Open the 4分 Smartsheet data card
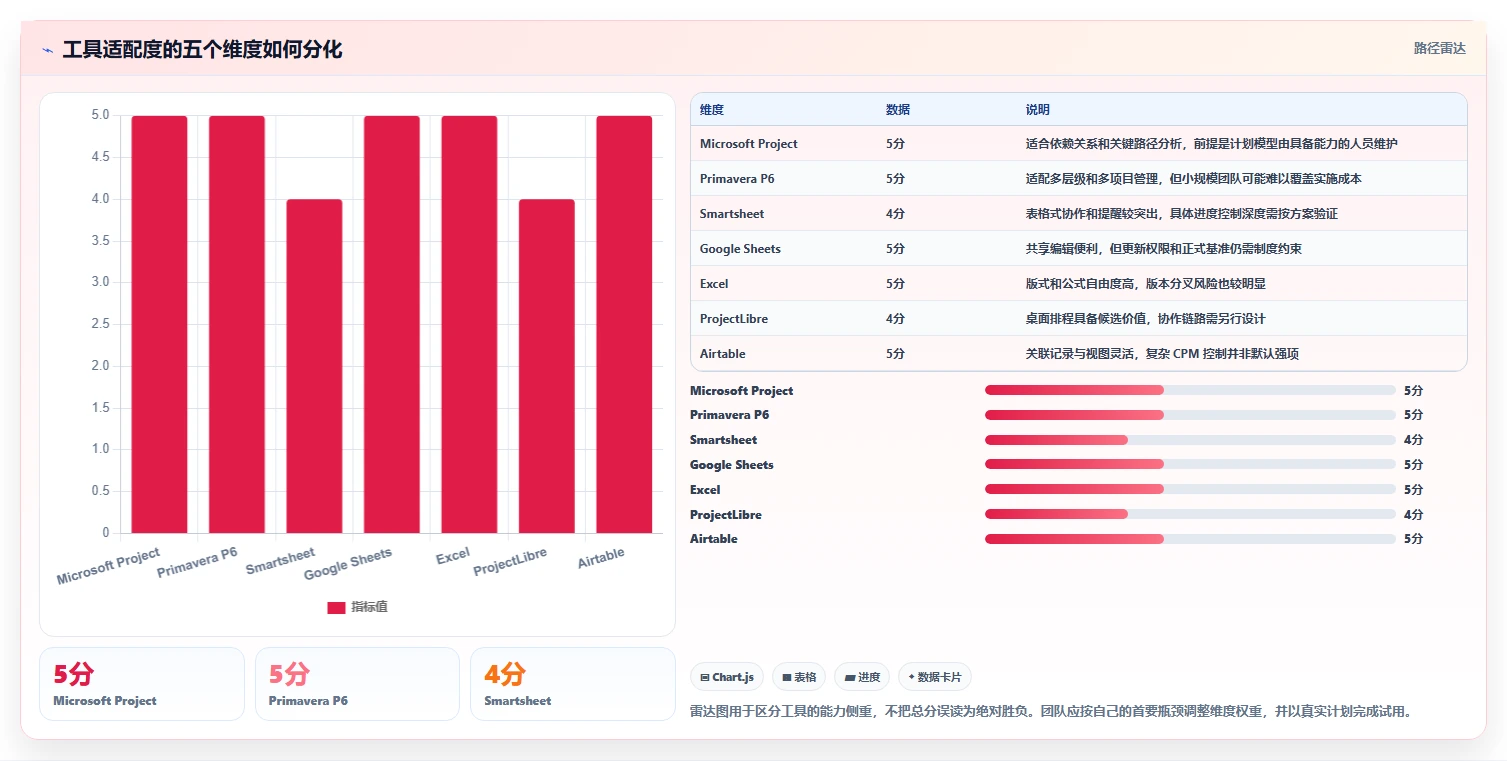The image size is (1507, 761). point(572,684)
